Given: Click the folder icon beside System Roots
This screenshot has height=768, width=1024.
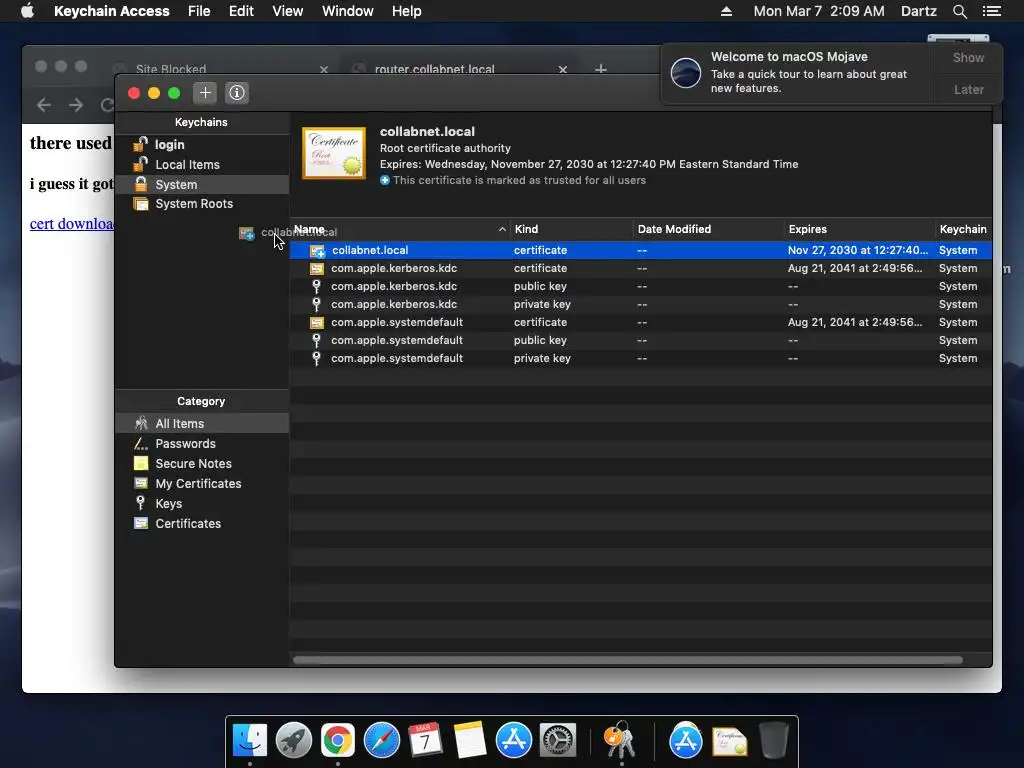Looking at the screenshot, I should (140, 204).
